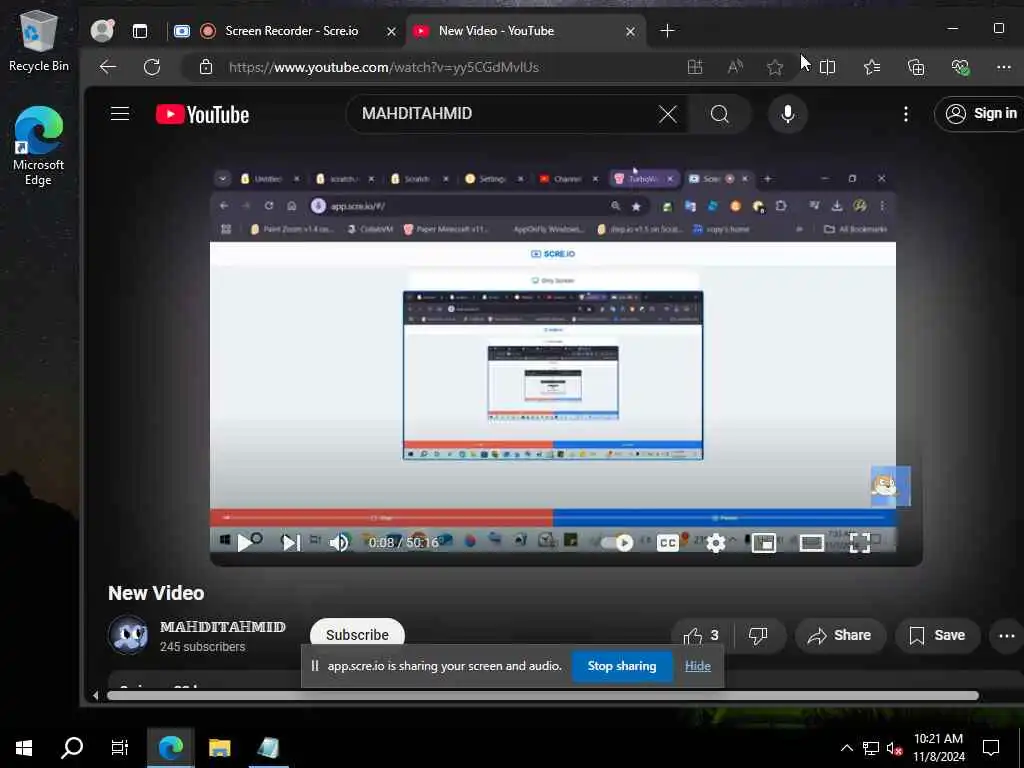Viewport: 1024px width, 768px height.
Task: Skip to the next video
Action: point(290,542)
